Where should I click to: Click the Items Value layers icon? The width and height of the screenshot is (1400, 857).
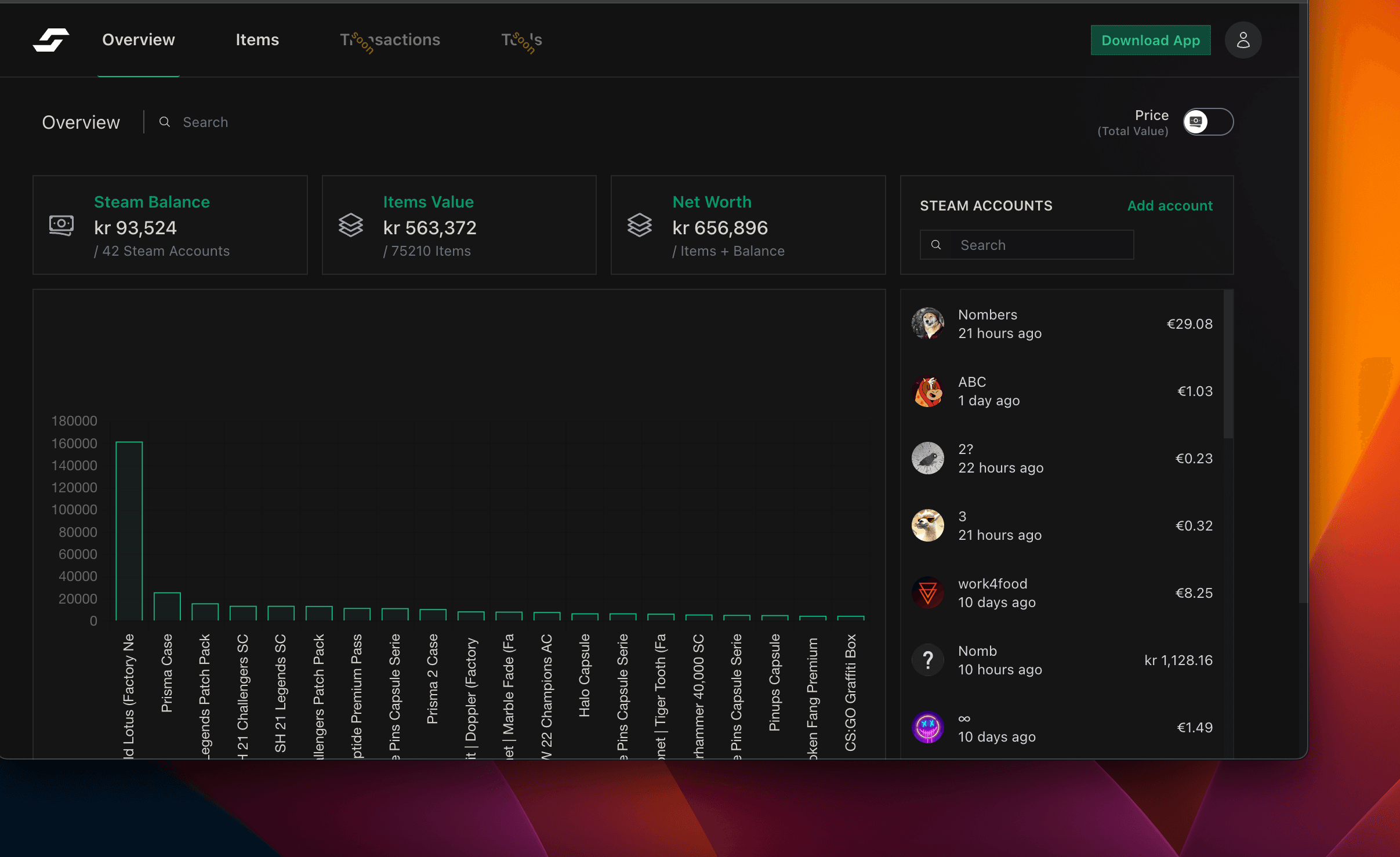(x=351, y=225)
